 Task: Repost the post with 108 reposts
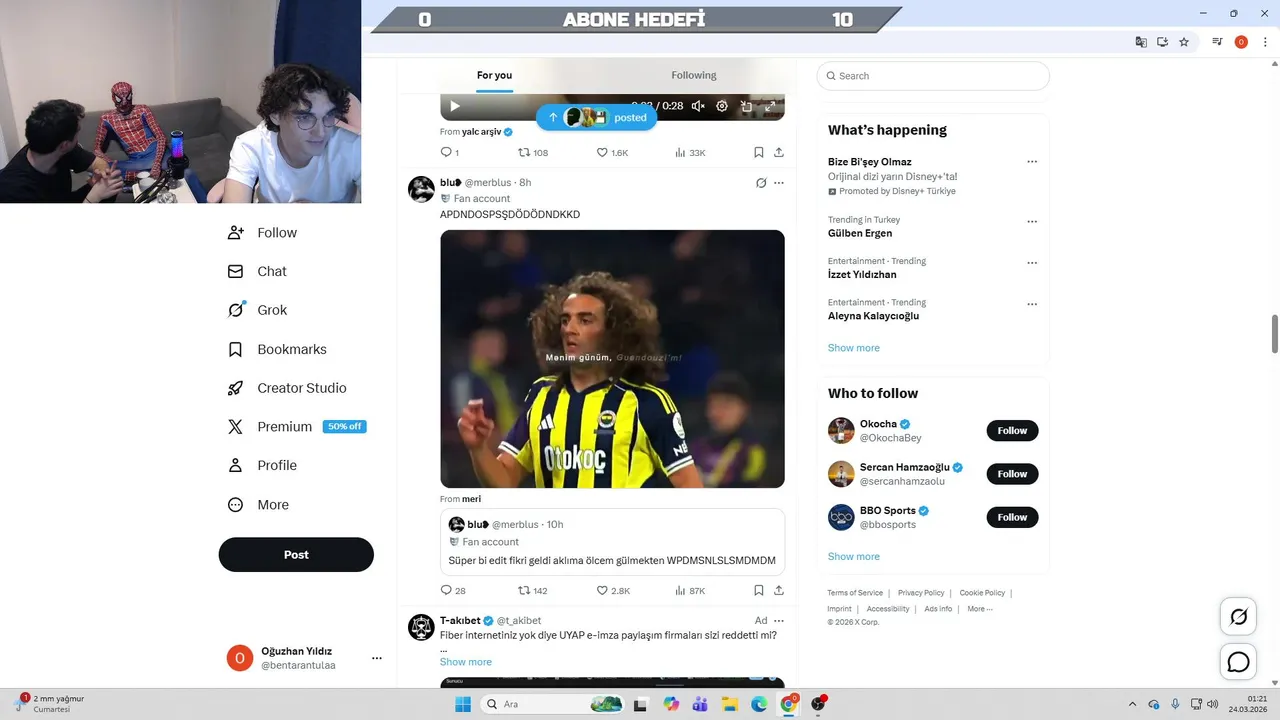pos(532,153)
